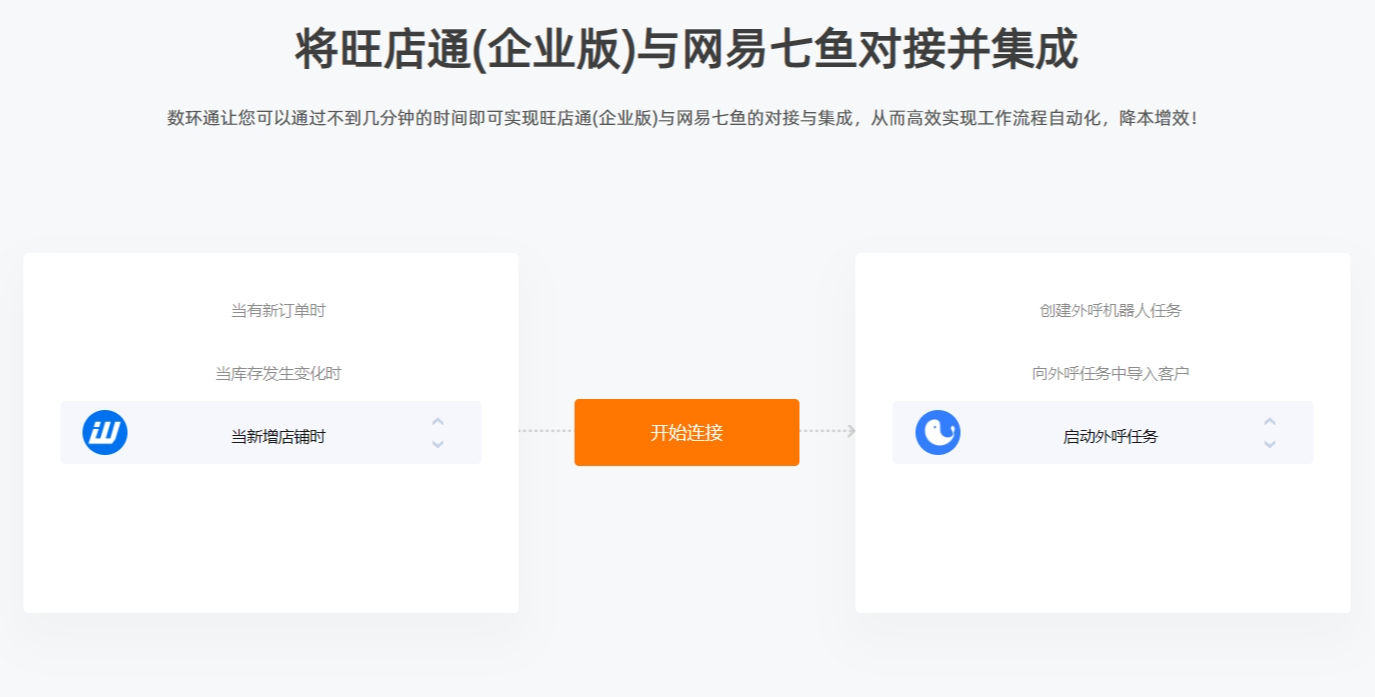Click the blue Wangdiantong logo icon
This screenshot has height=697, width=1375.
pos(105,433)
